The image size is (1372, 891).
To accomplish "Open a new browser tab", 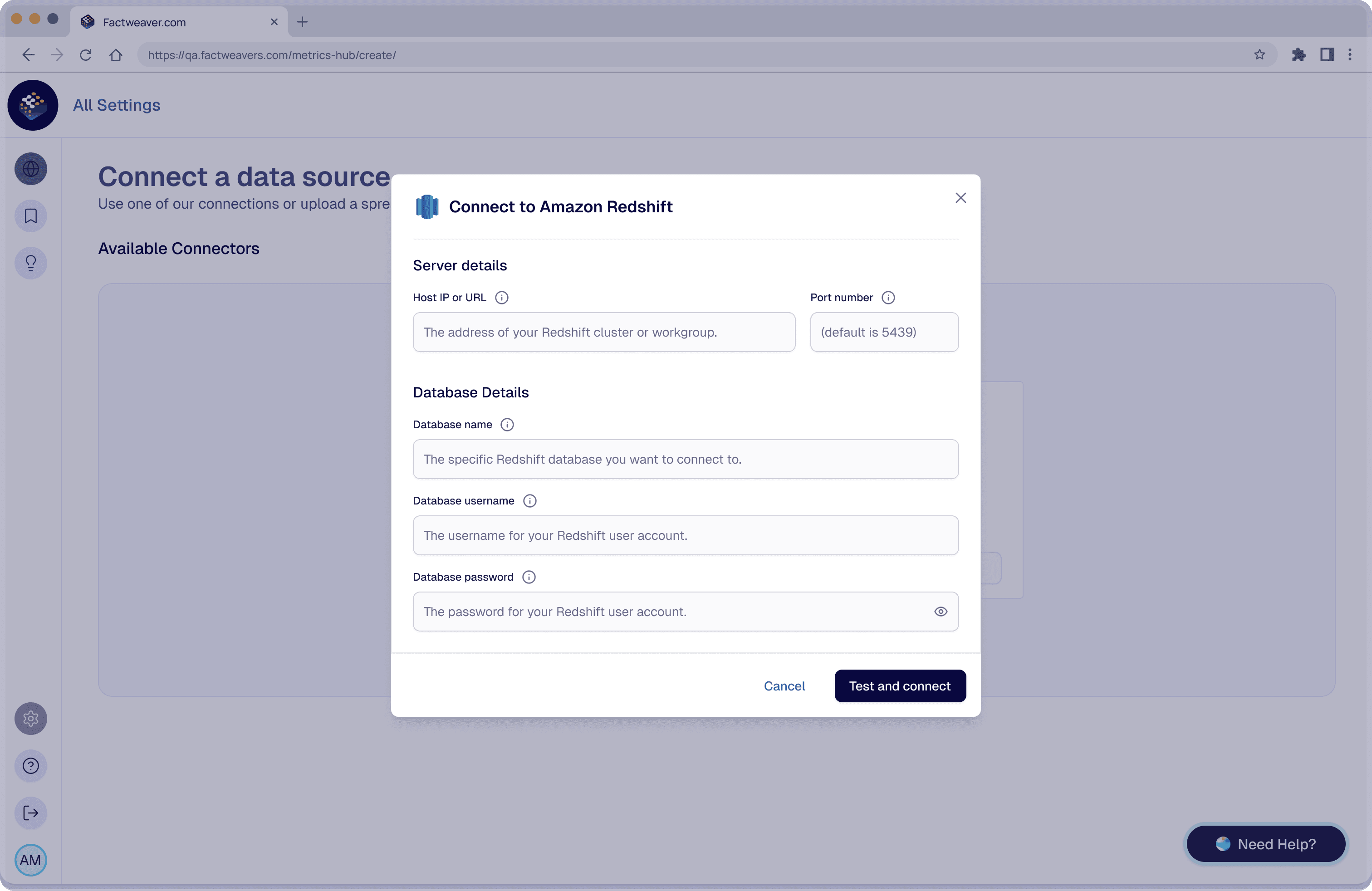I will tap(302, 22).
